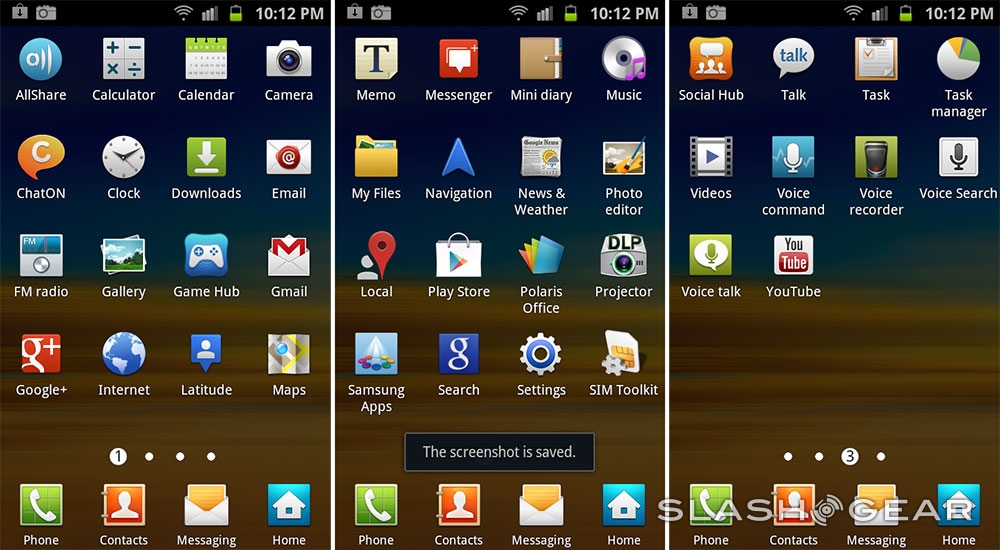Launch Navigation app
The height and width of the screenshot is (550, 1000).
(x=459, y=157)
